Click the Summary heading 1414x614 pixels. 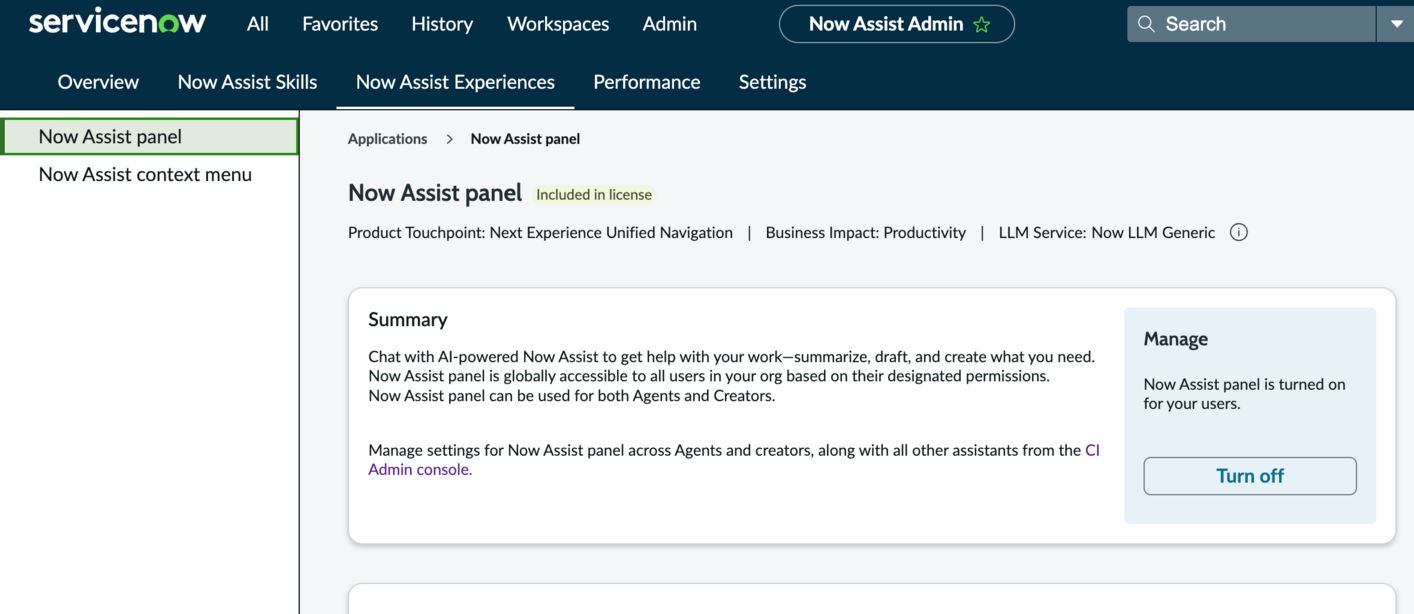click(408, 320)
